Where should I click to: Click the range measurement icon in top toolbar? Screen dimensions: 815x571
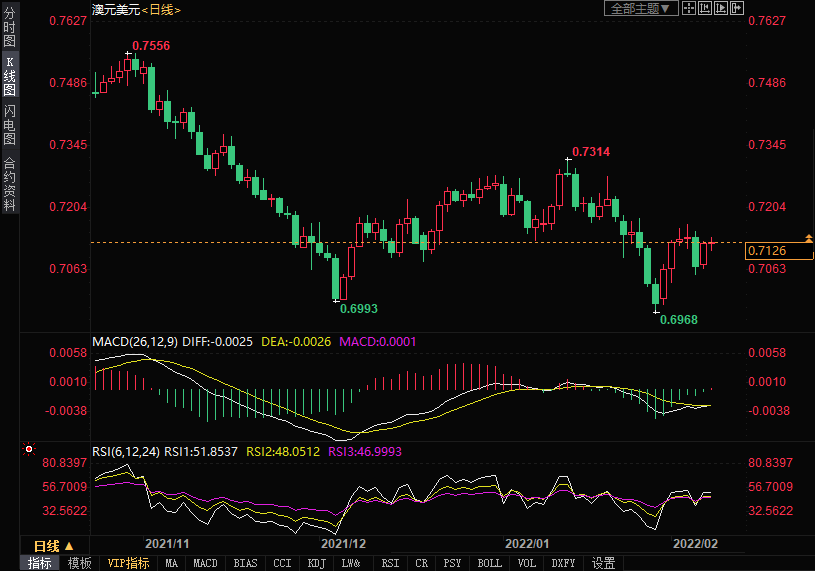tap(706, 8)
